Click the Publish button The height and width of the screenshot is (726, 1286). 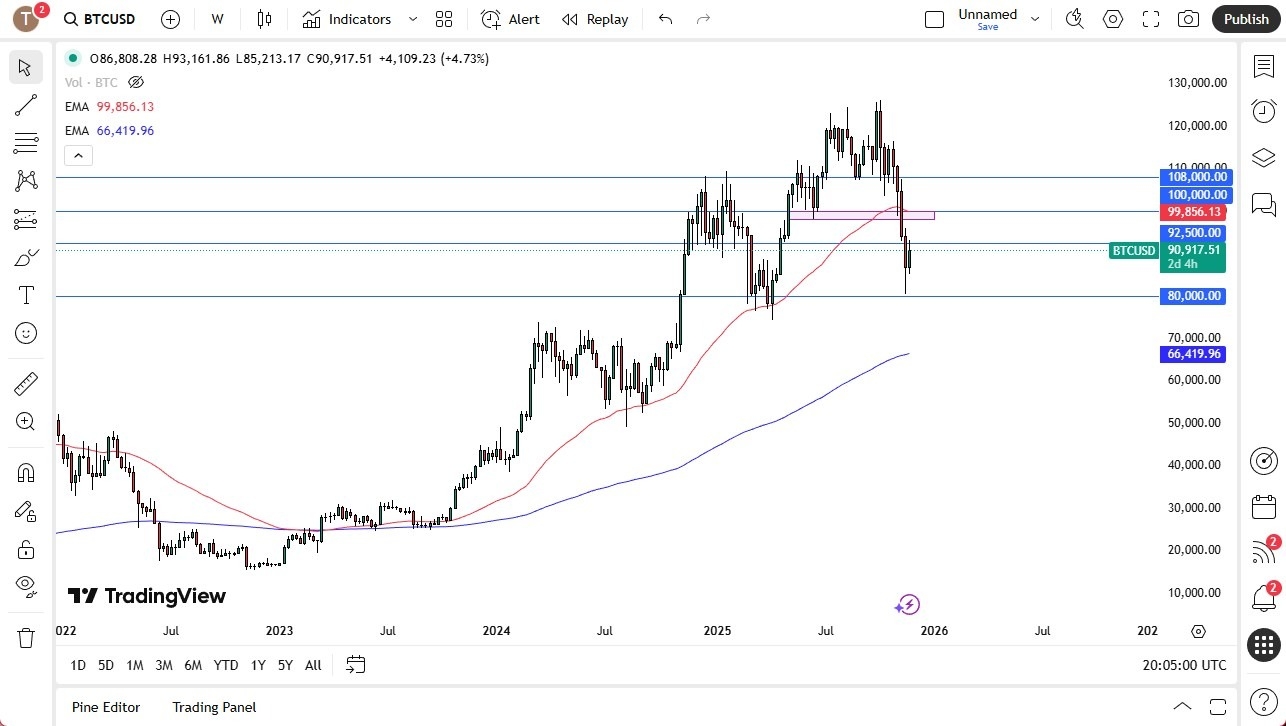(x=1246, y=19)
